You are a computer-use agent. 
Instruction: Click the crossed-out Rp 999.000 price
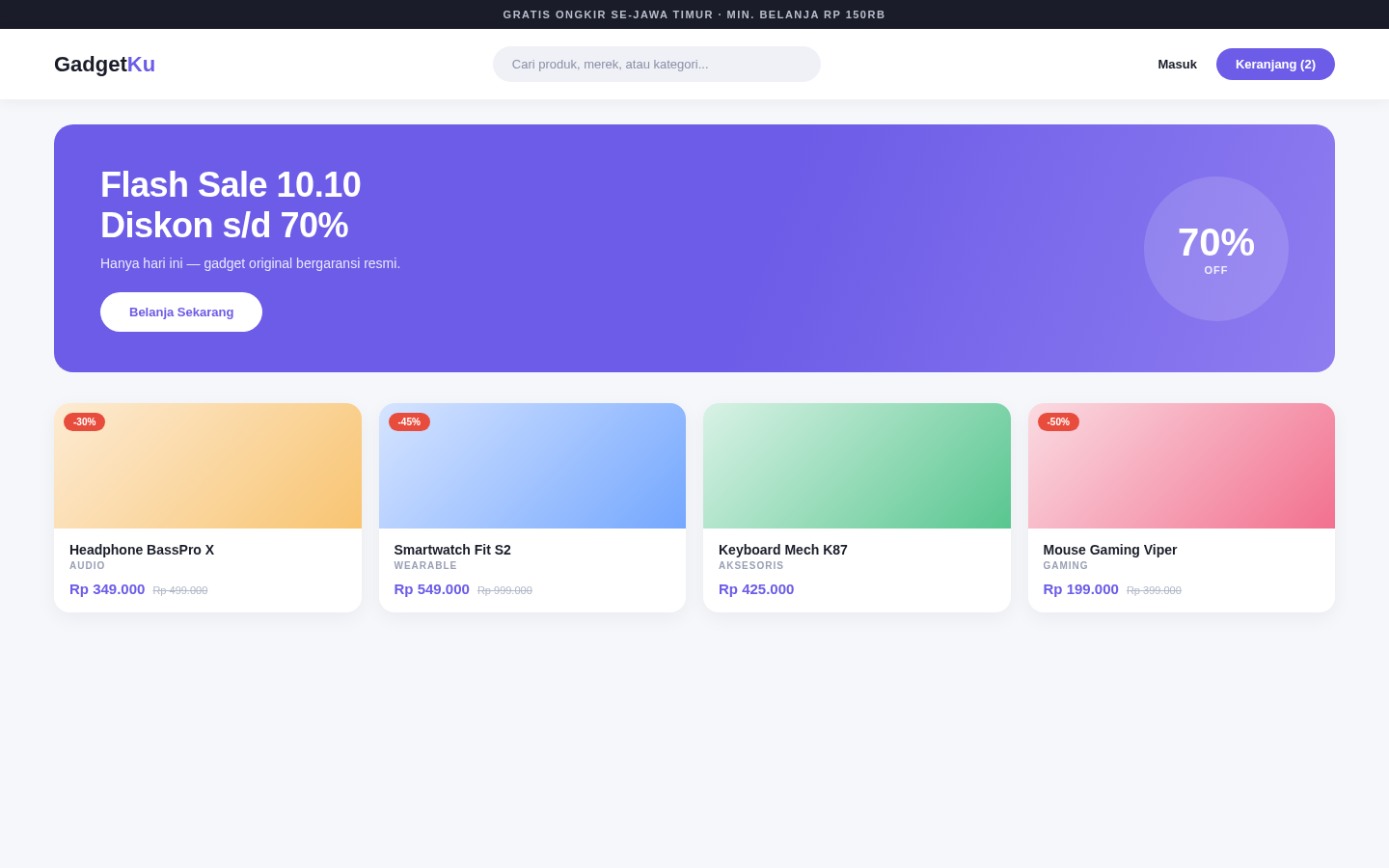pos(504,590)
